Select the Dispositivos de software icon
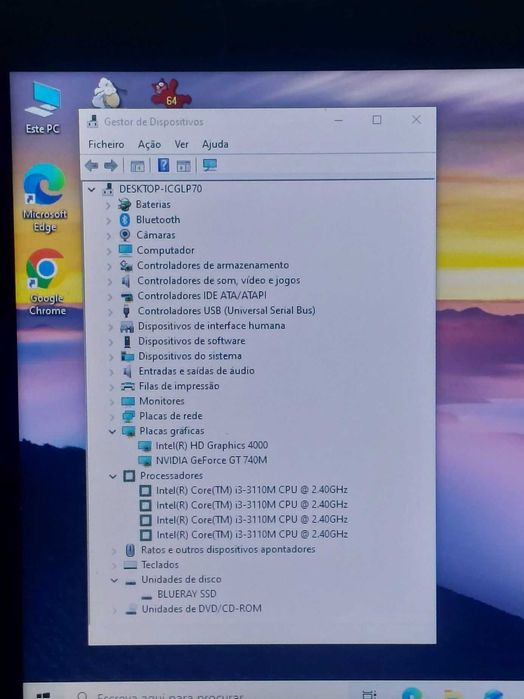524x699 pixels. coord(127,341)
